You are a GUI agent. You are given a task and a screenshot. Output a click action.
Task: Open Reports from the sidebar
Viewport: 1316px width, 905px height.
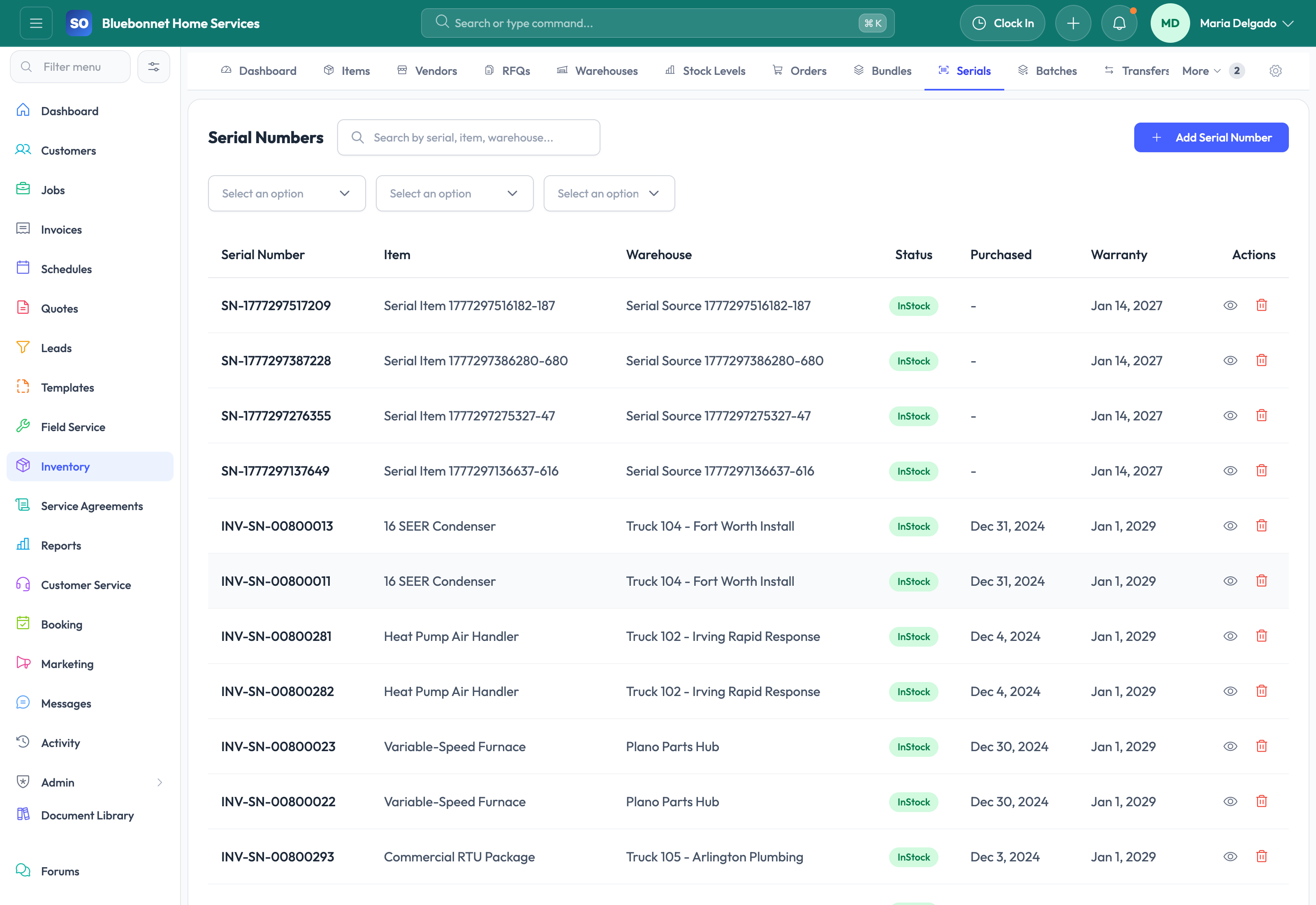pyautogui.click(x=90, y=545)
